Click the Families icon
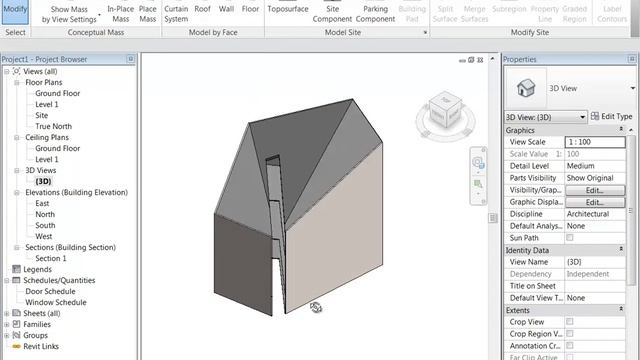The width and height of the screenshot is (640, 360). pos(16,324)
